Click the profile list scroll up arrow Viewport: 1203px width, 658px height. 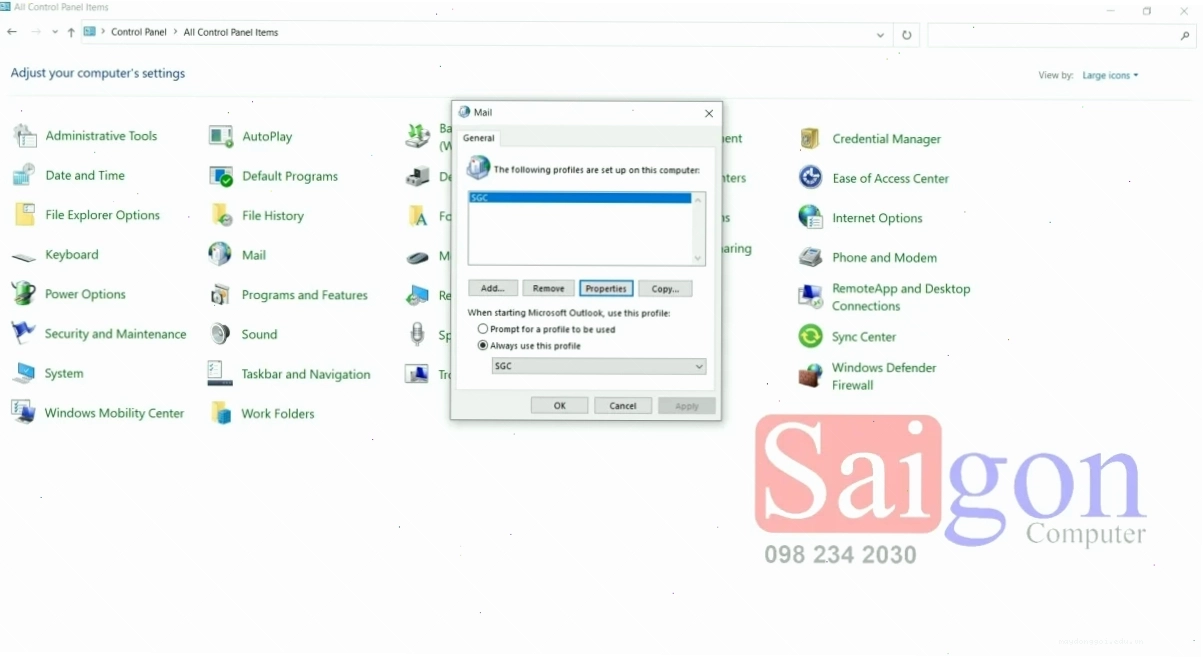pyautogui.click(x=698, y=199)
